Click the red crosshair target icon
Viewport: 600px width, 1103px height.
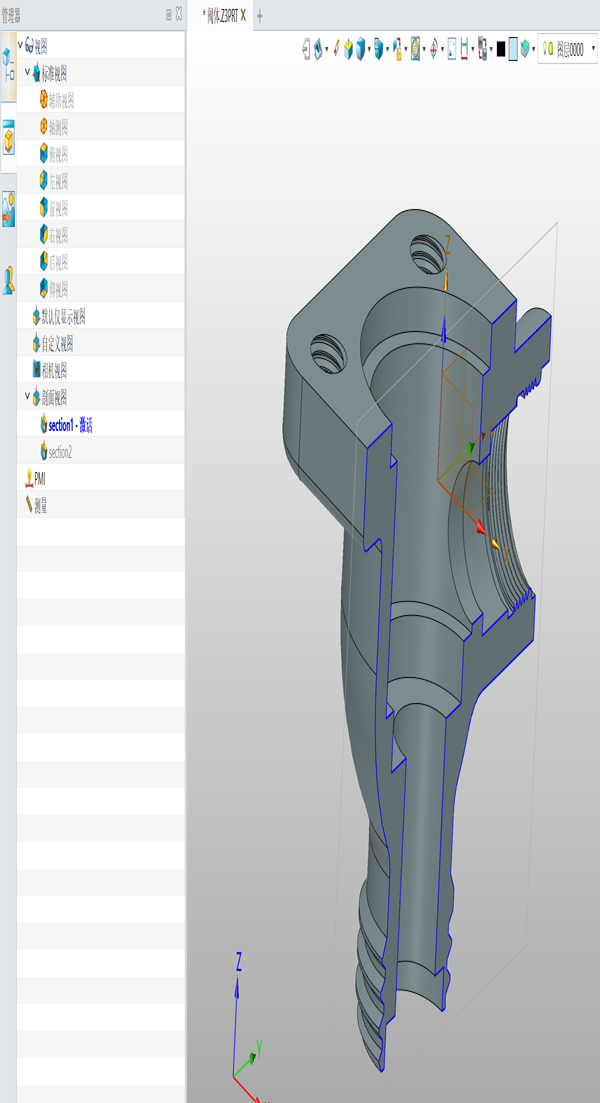coord(434,49)
